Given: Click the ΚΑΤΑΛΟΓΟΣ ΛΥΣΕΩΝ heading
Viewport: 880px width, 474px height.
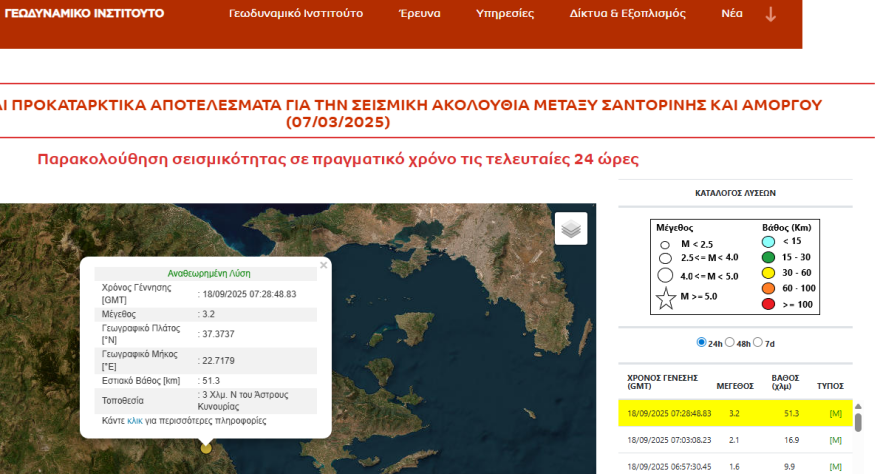Looking at the screenshot, I should click(735, 193).
